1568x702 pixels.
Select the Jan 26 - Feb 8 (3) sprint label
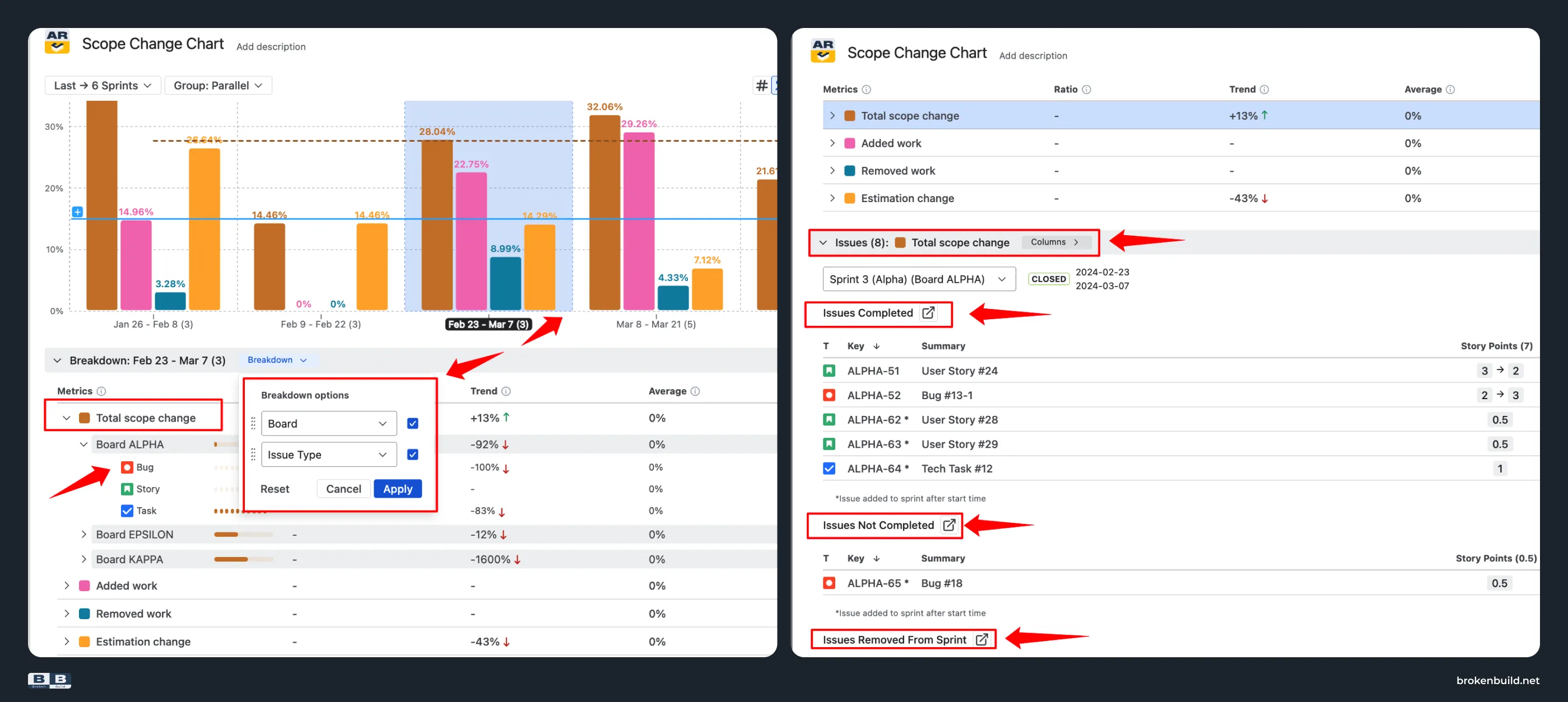[153, 324]
